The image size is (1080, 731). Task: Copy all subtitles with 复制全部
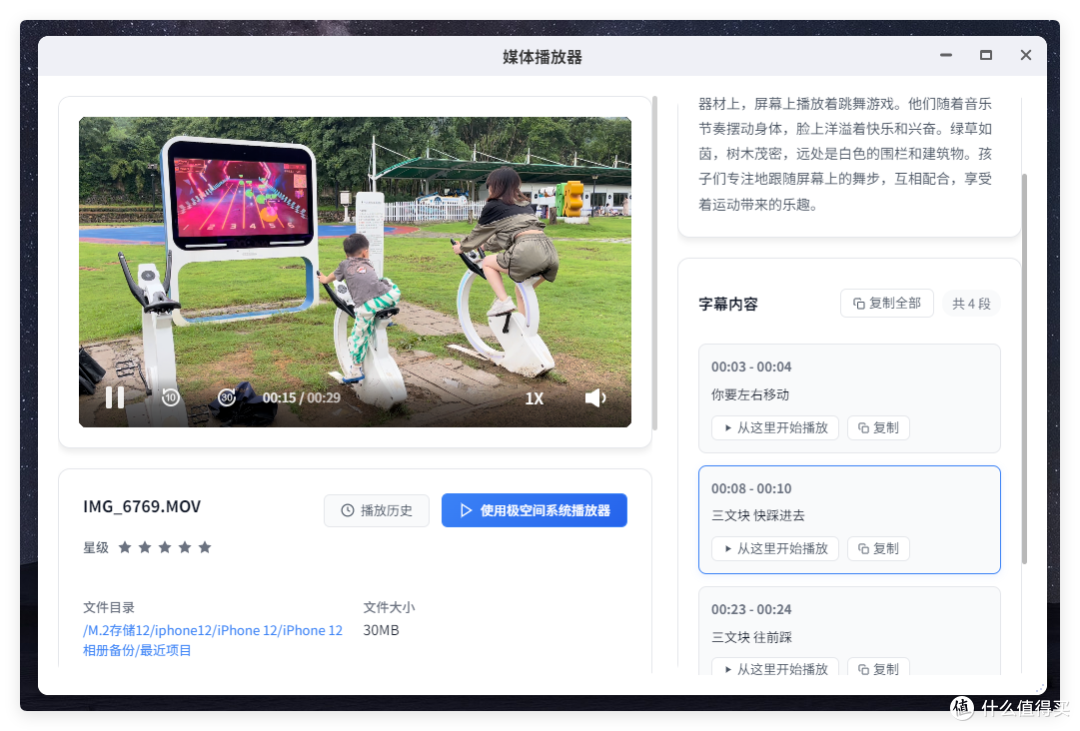pos(887,303)
